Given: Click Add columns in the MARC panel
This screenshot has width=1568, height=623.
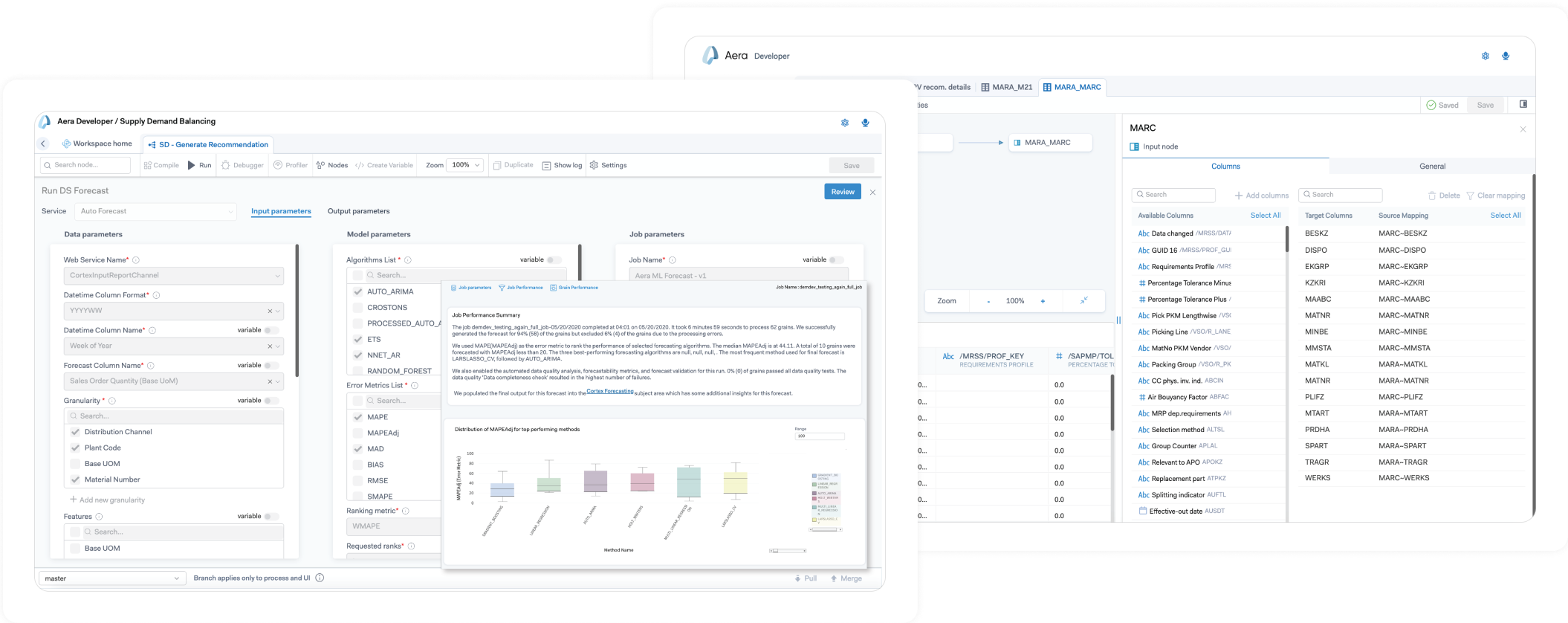Looking at the screenshot, I should pos(1261,196).
